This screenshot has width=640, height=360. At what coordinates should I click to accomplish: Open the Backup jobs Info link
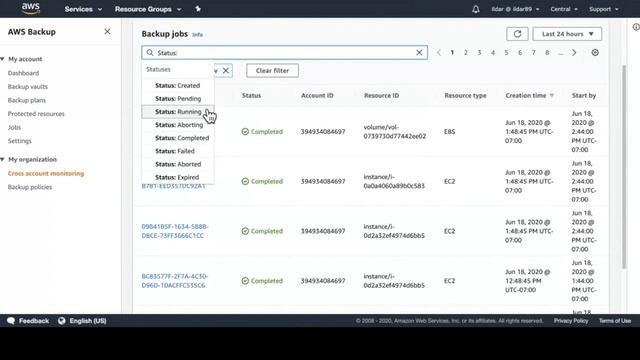[x=198, y=35]
